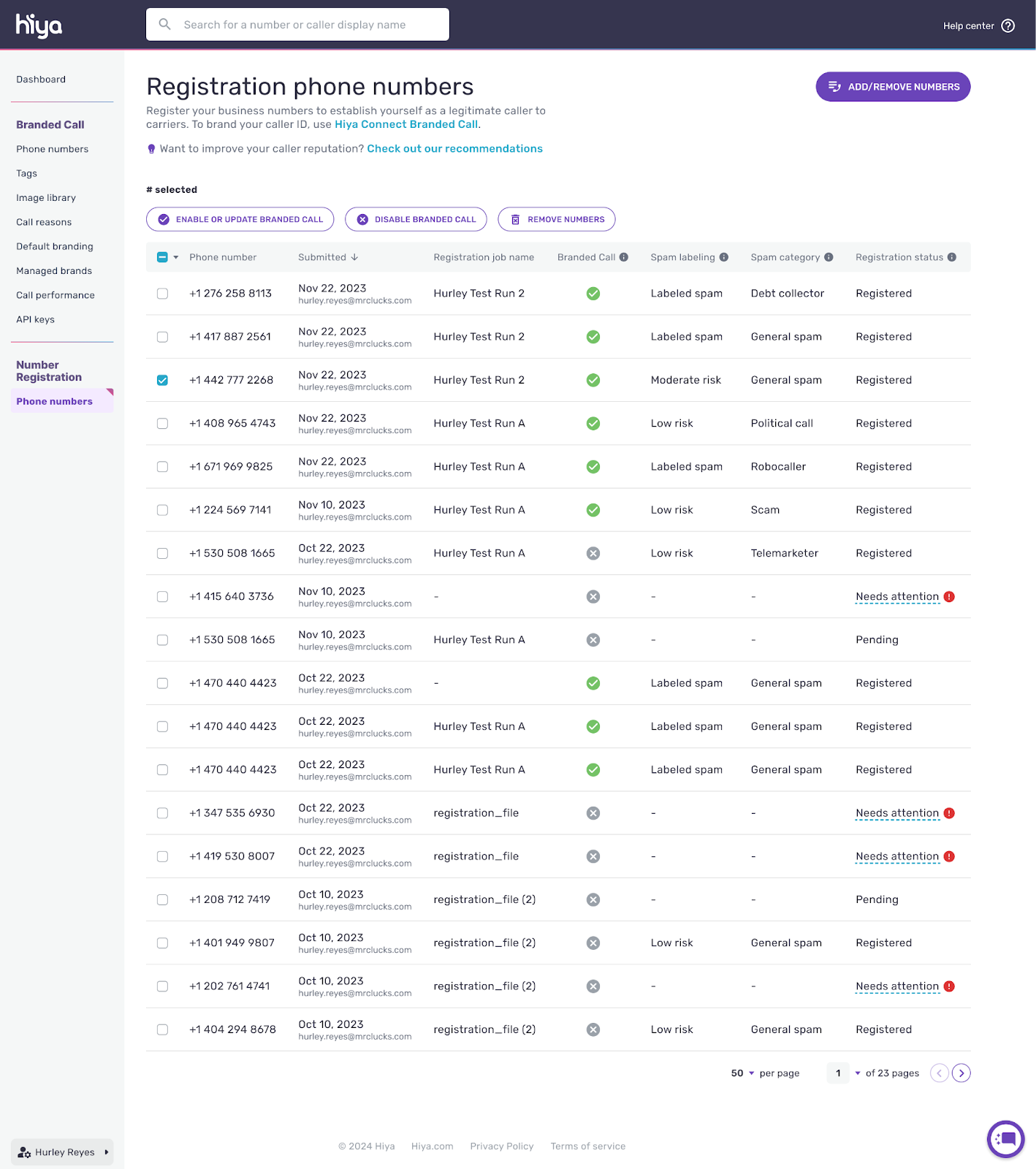This screenshot has height=1169, width=1036.
Task: Click the Branded Call column info icon
Action: click(x=624, y=257)
